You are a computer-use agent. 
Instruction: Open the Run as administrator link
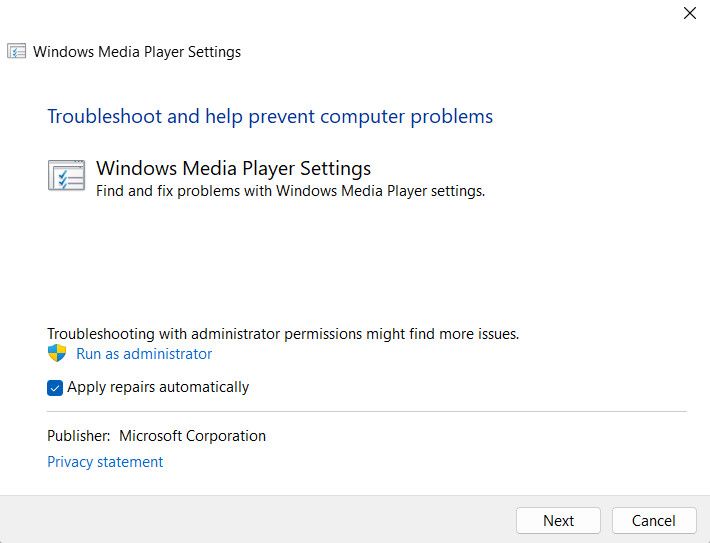coord(144,354)
